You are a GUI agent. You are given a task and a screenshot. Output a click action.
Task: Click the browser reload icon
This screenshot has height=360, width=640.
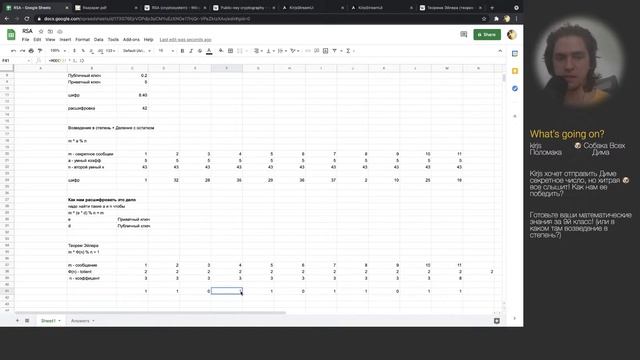tap(27, 19)
